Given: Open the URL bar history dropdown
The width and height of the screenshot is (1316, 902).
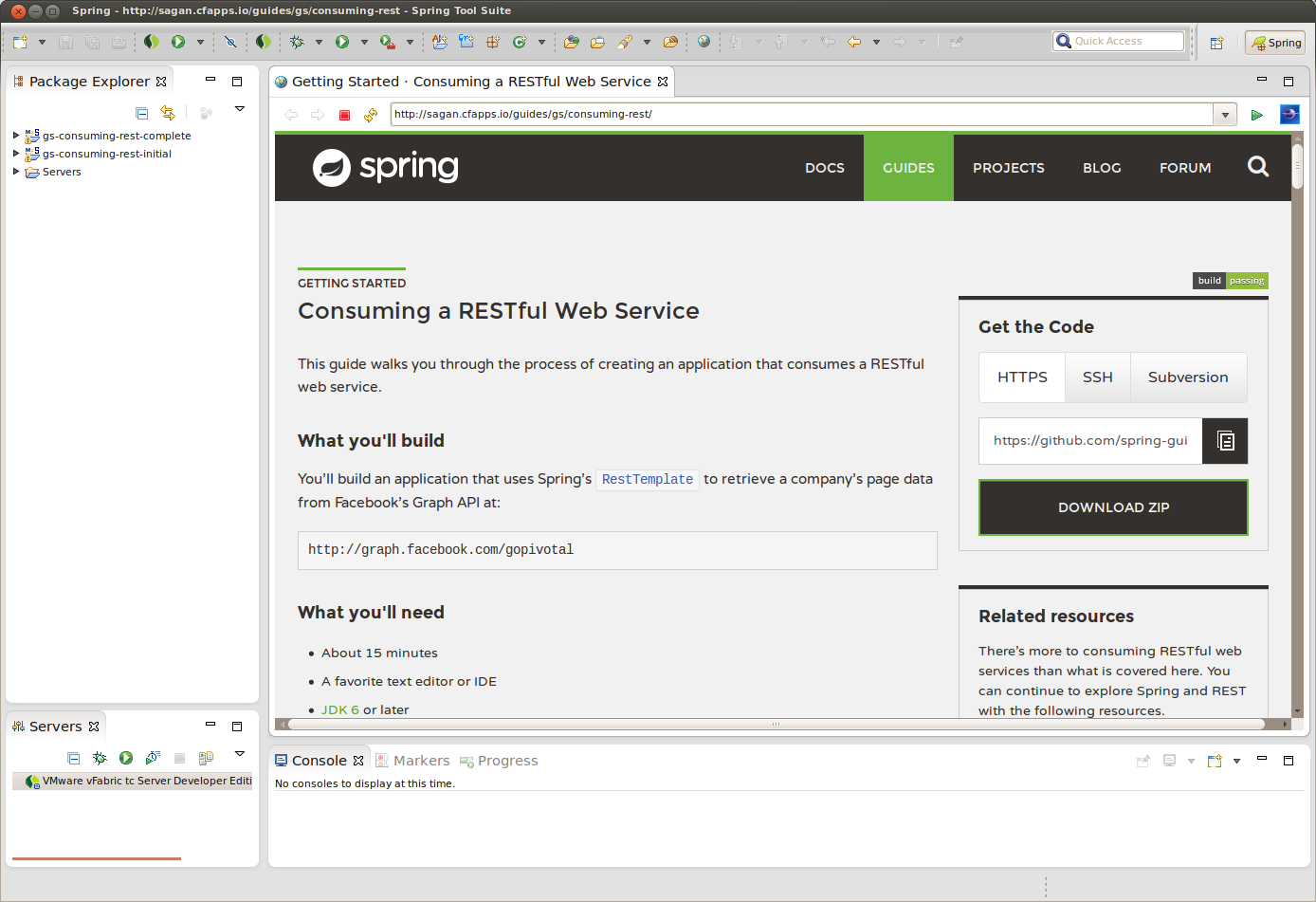Looking at the screenshot, I should [1225, 114].
